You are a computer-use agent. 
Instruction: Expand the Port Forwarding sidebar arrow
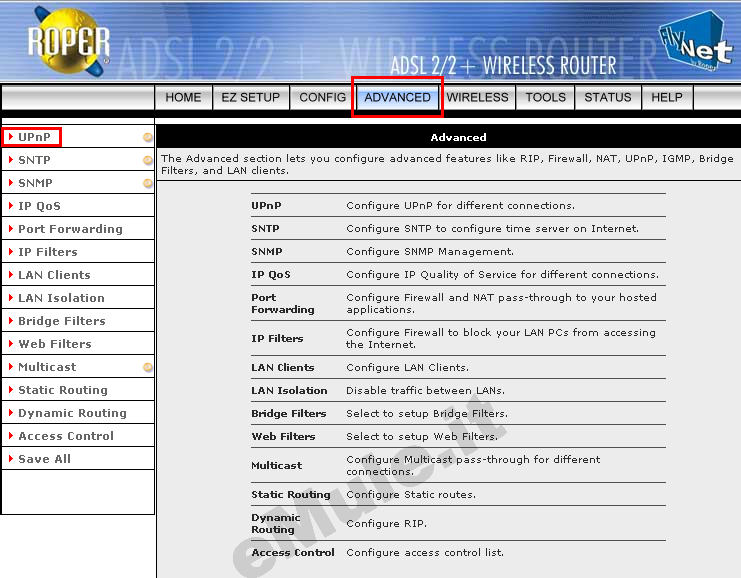tap(10, 229)
